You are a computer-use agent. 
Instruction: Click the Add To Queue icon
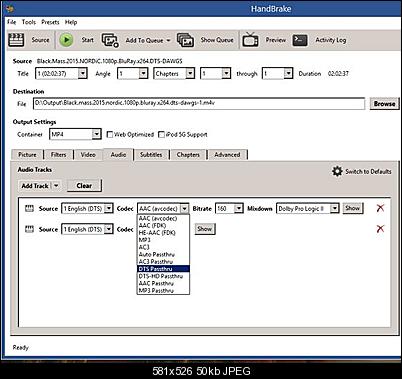110,40
